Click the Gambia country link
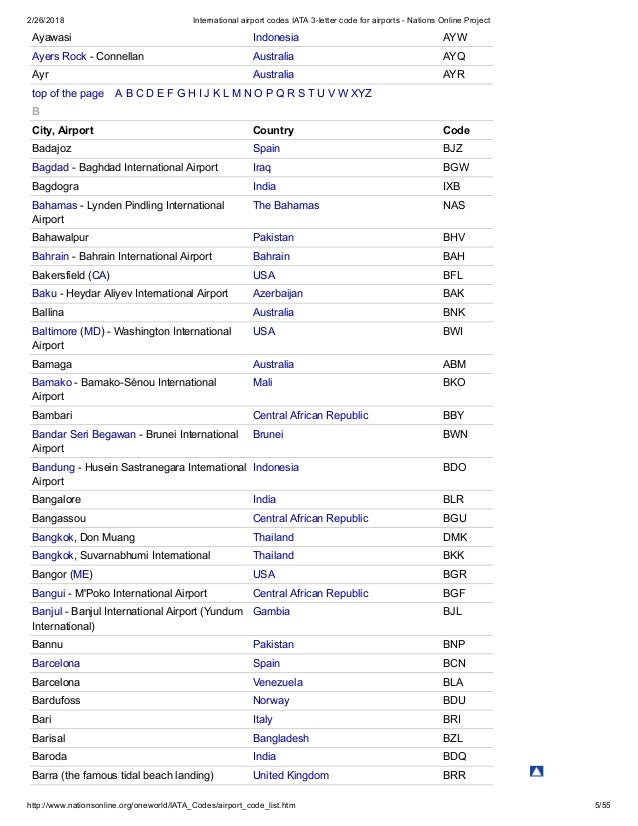The width and height of the screenshot is (638, 826). (x=271, y=612)
